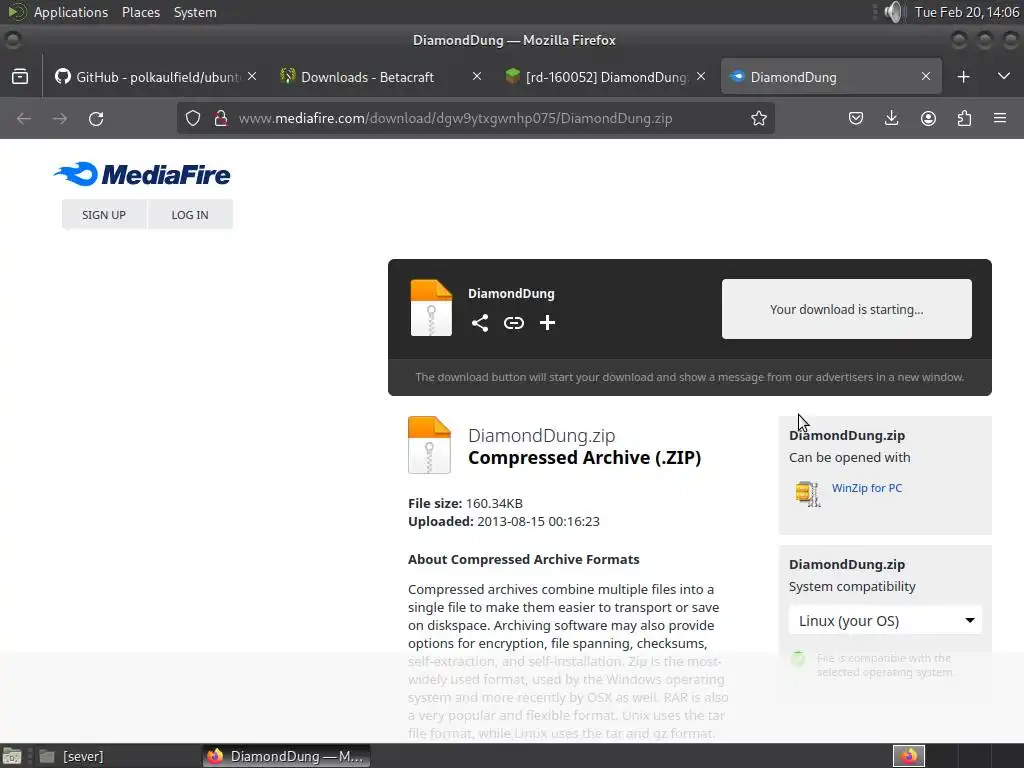Click the Firefox View icon in tab bar
Screen dimensions: 1024x768
(x=20, y=77)
